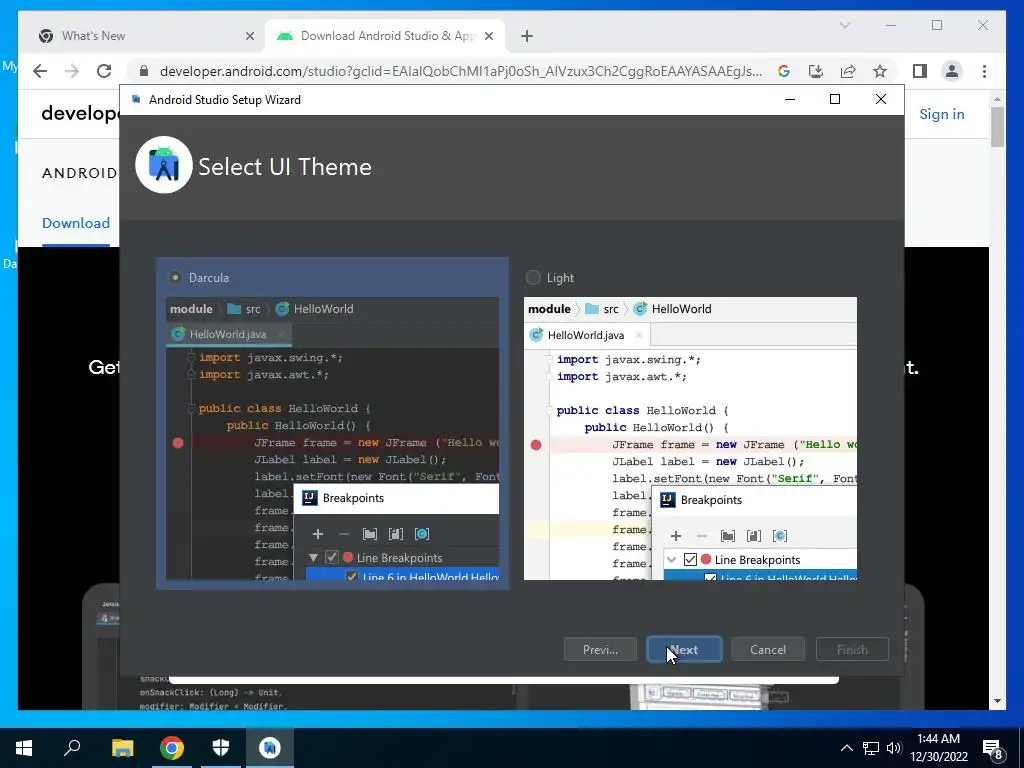Show hidden system tray icons

846,748
